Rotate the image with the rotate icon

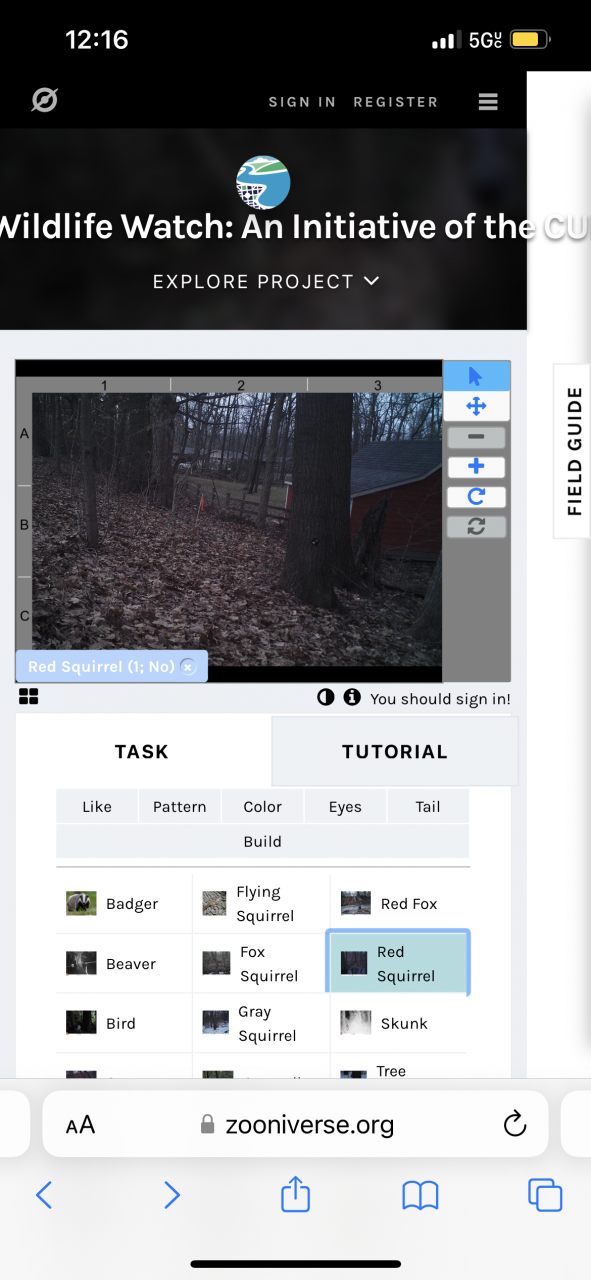(476, 497)
